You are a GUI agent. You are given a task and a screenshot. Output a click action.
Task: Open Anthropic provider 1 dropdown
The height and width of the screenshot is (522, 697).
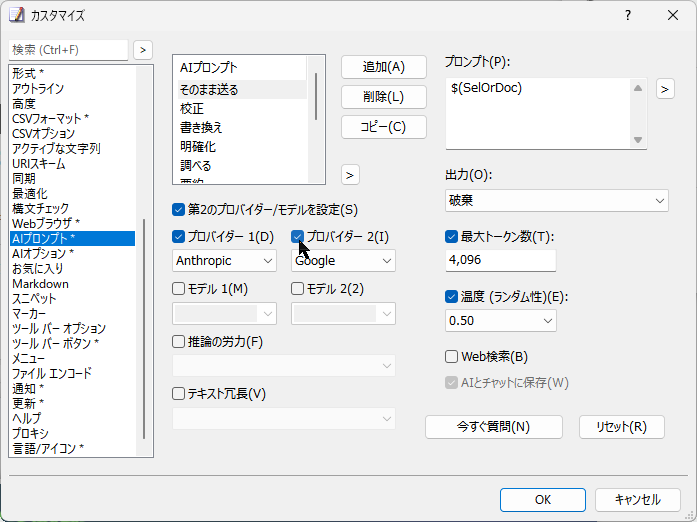tap(224, 261)
